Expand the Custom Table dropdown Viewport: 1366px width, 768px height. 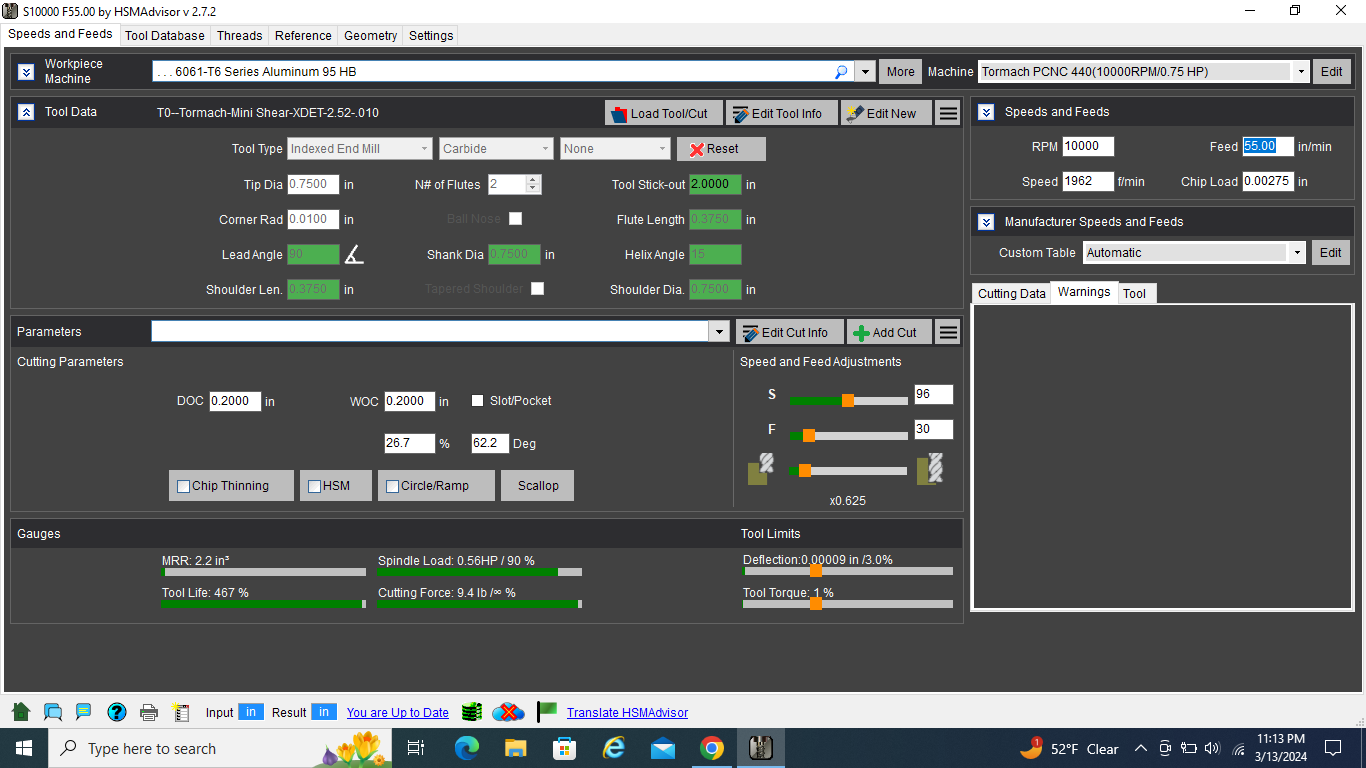pos(1297,253)
